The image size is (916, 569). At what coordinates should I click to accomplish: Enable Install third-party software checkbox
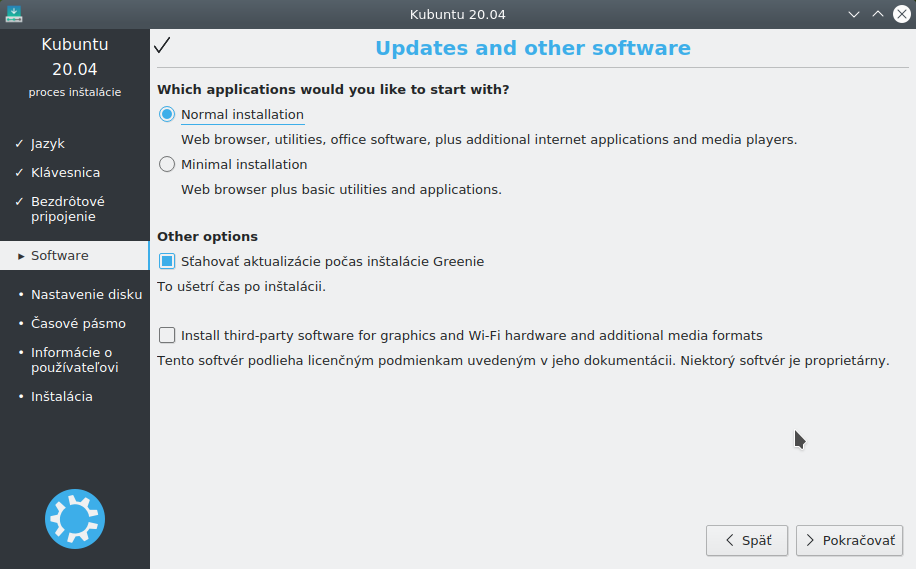(x=167, y=335)
